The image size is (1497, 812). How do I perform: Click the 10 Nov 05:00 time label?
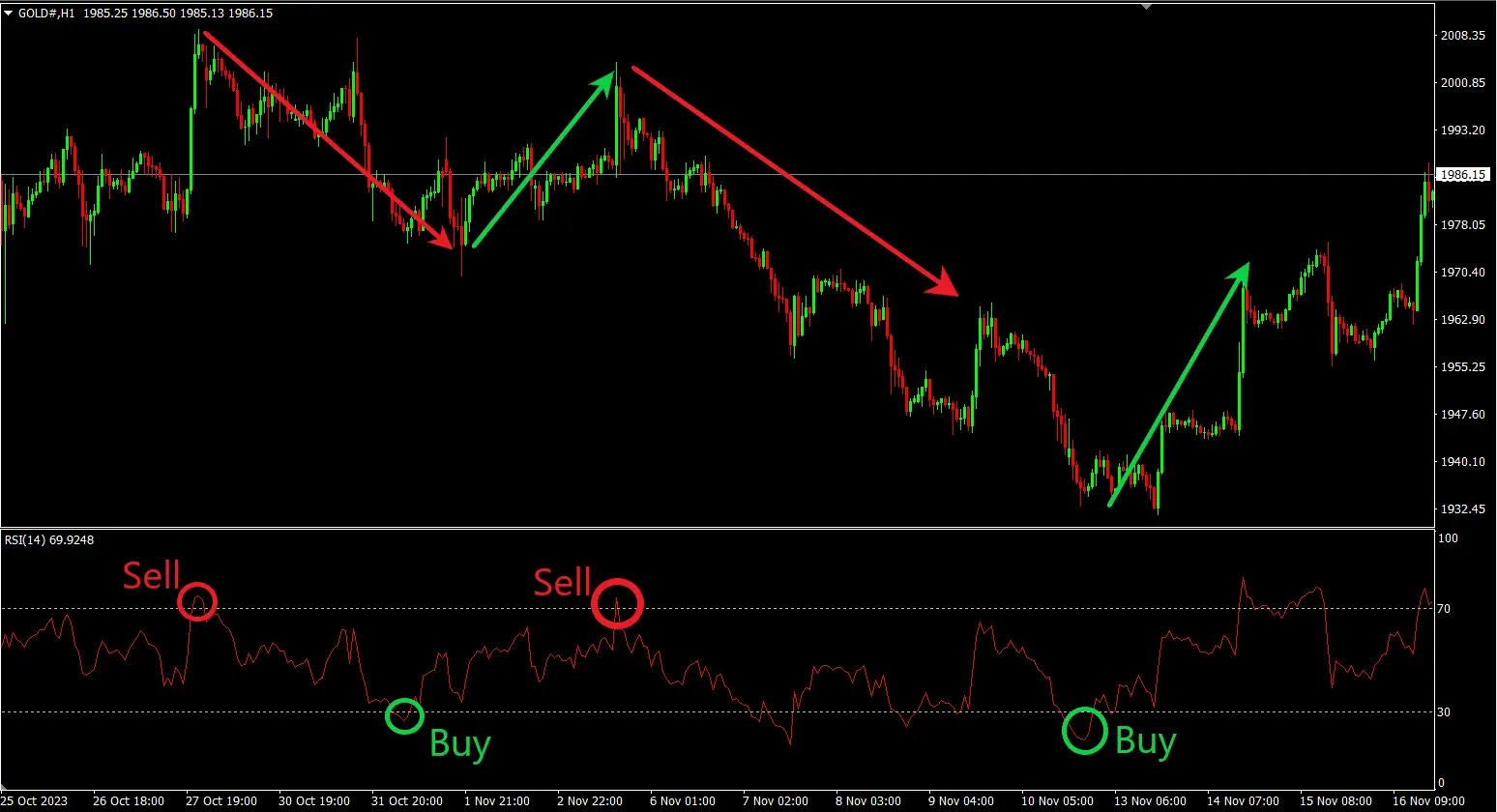pyautogui.click(x=1057, y=801)
